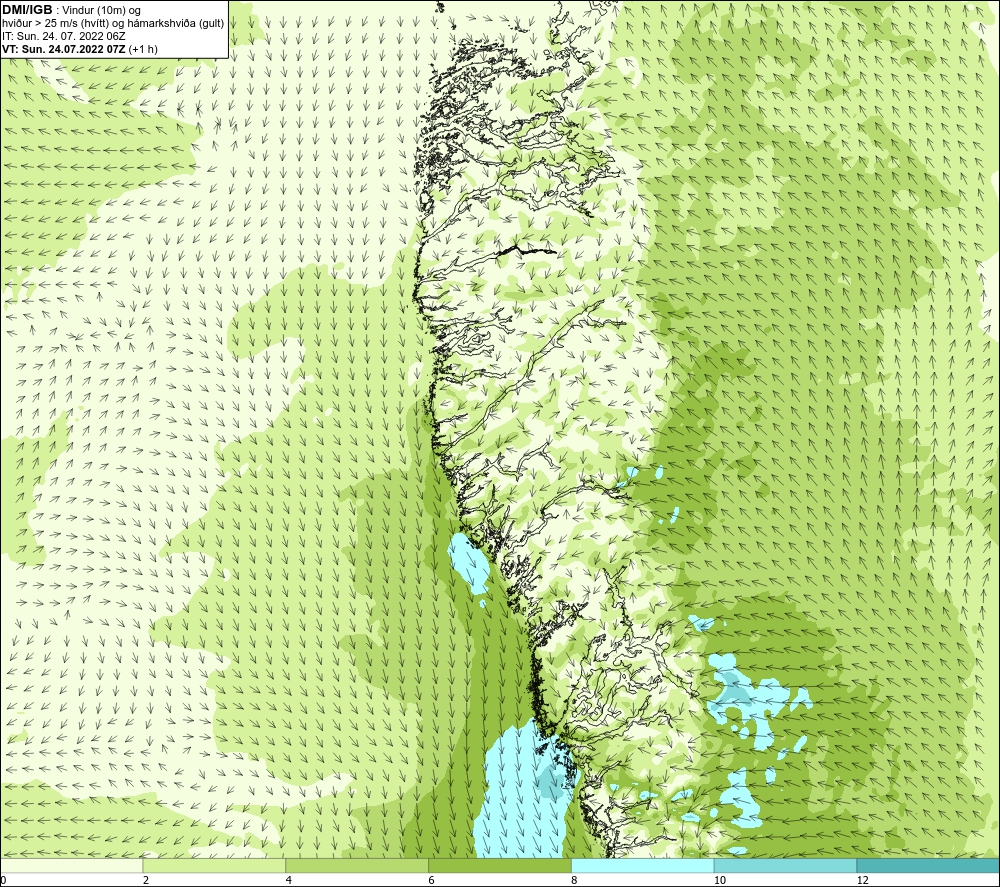The height and width of the screenshot is (887, 1000).
Task: Click the 2–4 light green scale segment
Action: point(214,865)
